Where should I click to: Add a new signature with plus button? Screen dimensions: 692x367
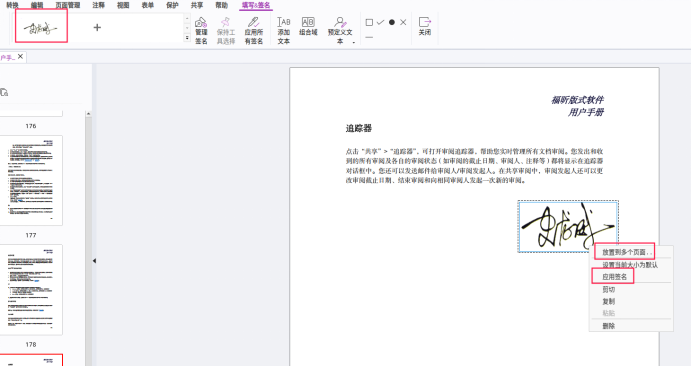tap(97, 27)
